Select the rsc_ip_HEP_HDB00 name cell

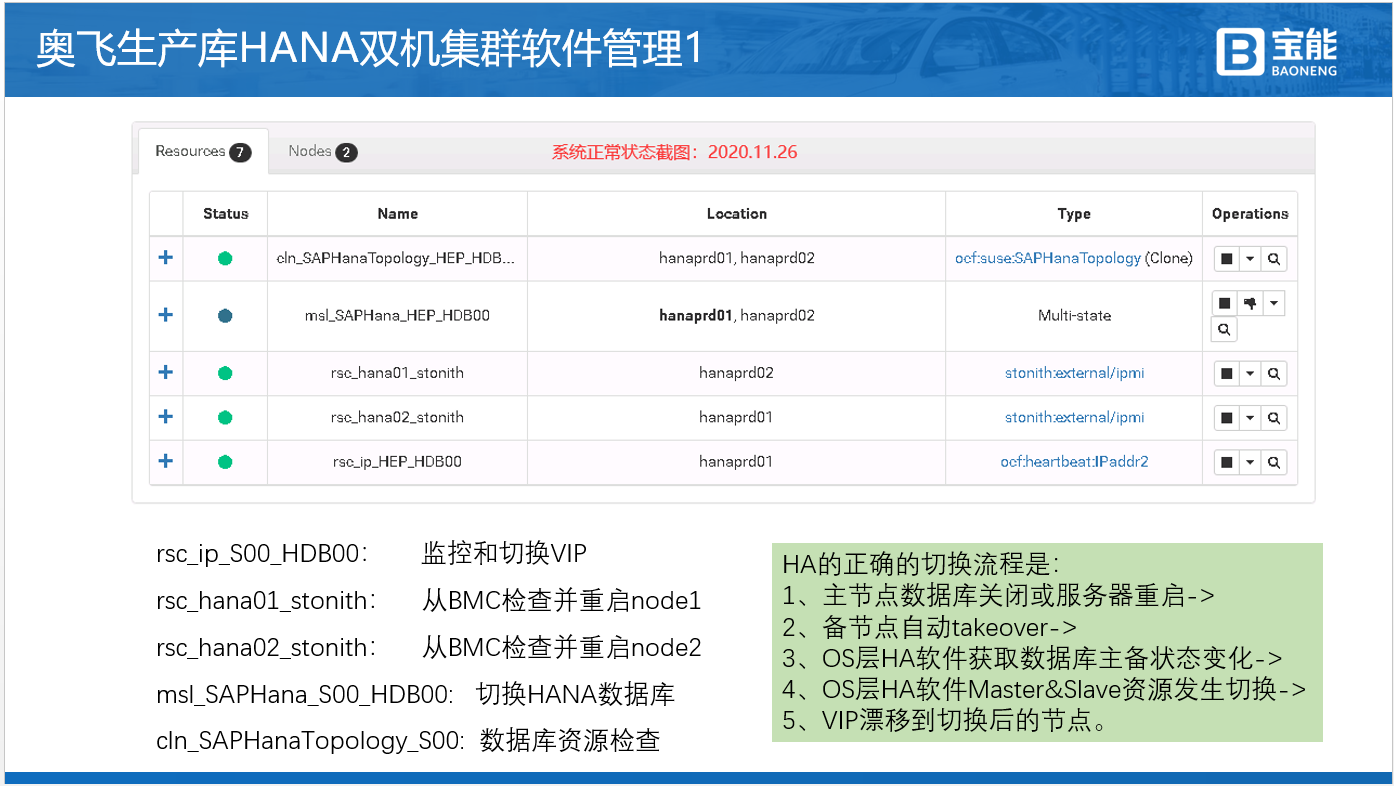(x=398, y=462)
